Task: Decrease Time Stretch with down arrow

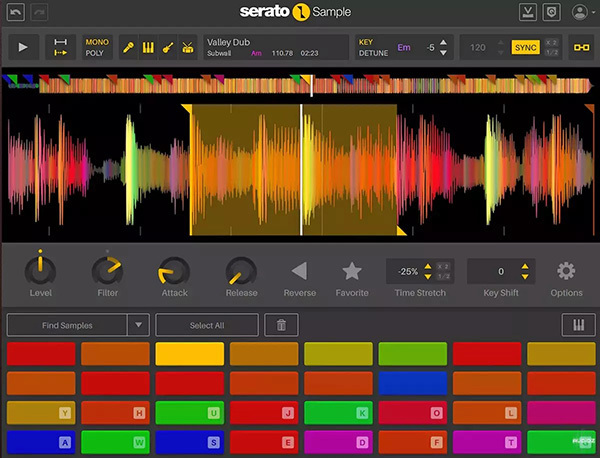Action: pyautogui.click(x=428, y=276)
